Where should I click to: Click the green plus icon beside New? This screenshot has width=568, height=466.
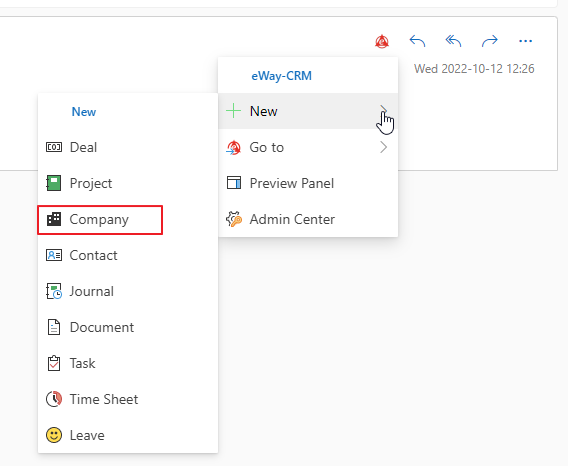pyautogui.click(x=233, y=111)
